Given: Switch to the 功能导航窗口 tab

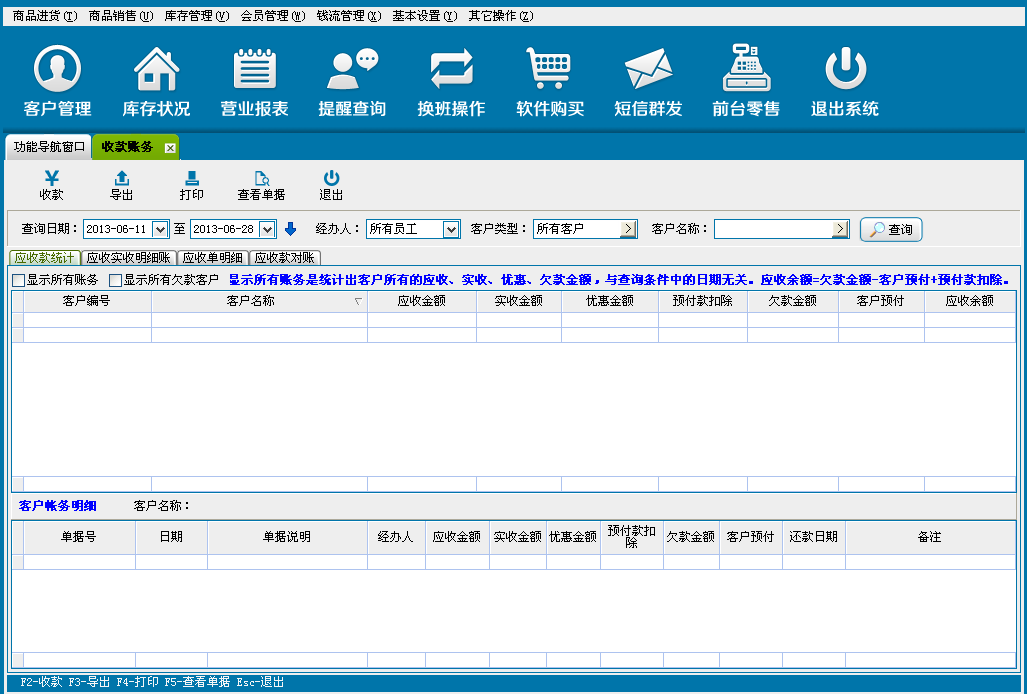Looking at the screenshot, I should (x=49, y=147).
